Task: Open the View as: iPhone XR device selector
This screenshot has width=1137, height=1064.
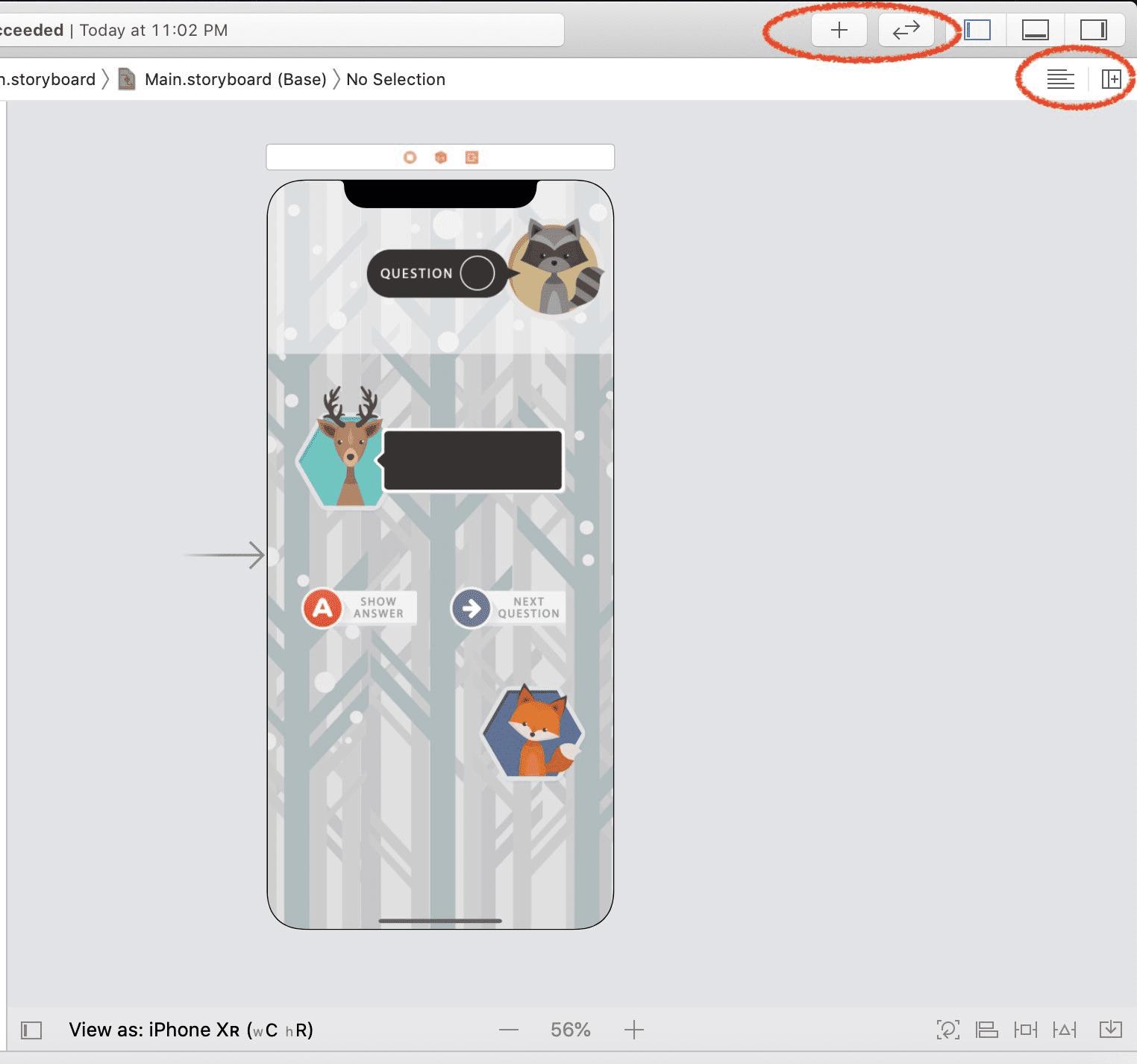Action: click(x=191, y=1030)
